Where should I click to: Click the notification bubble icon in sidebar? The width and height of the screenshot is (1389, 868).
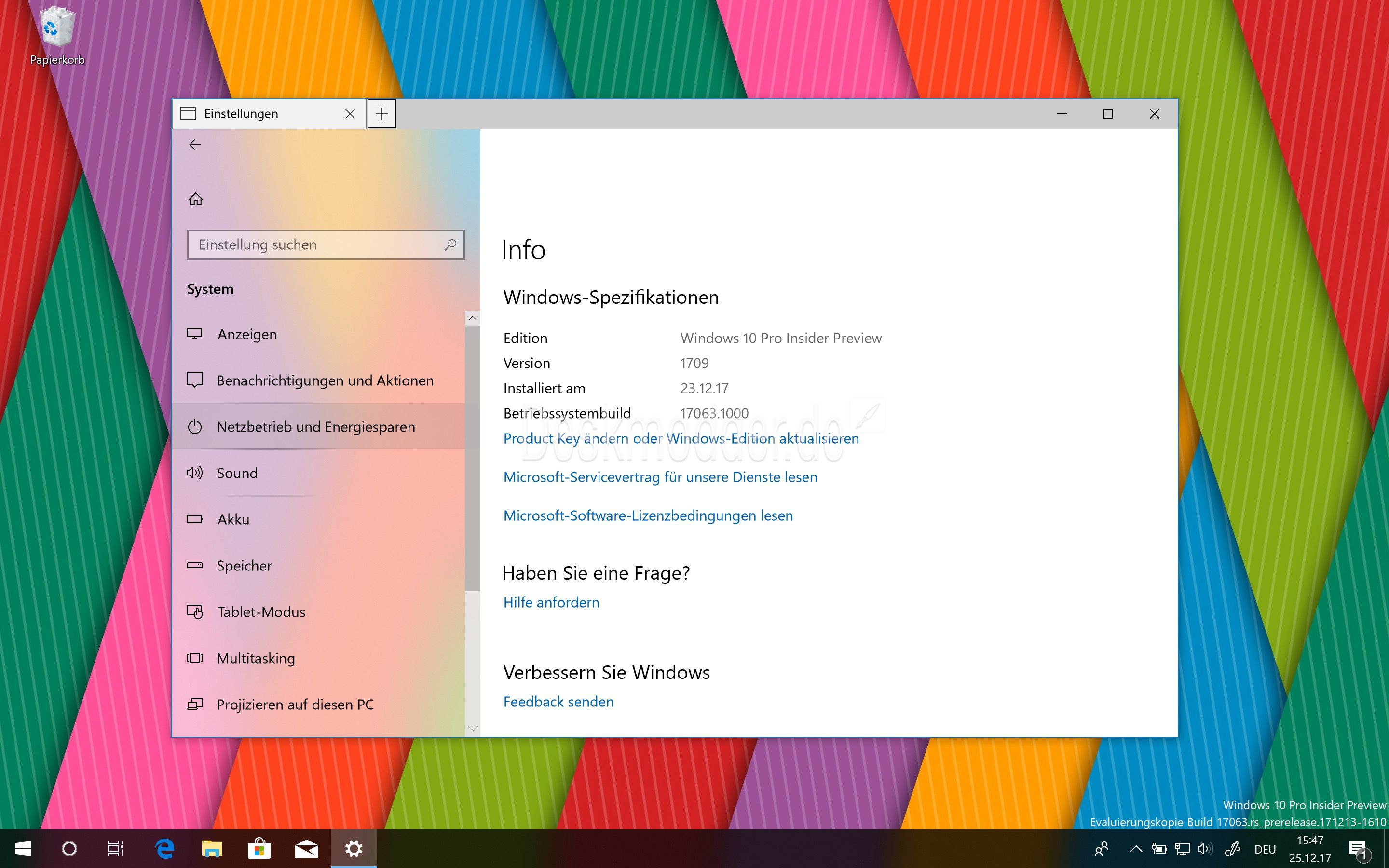pyautogui.click(x=194, y=380)
